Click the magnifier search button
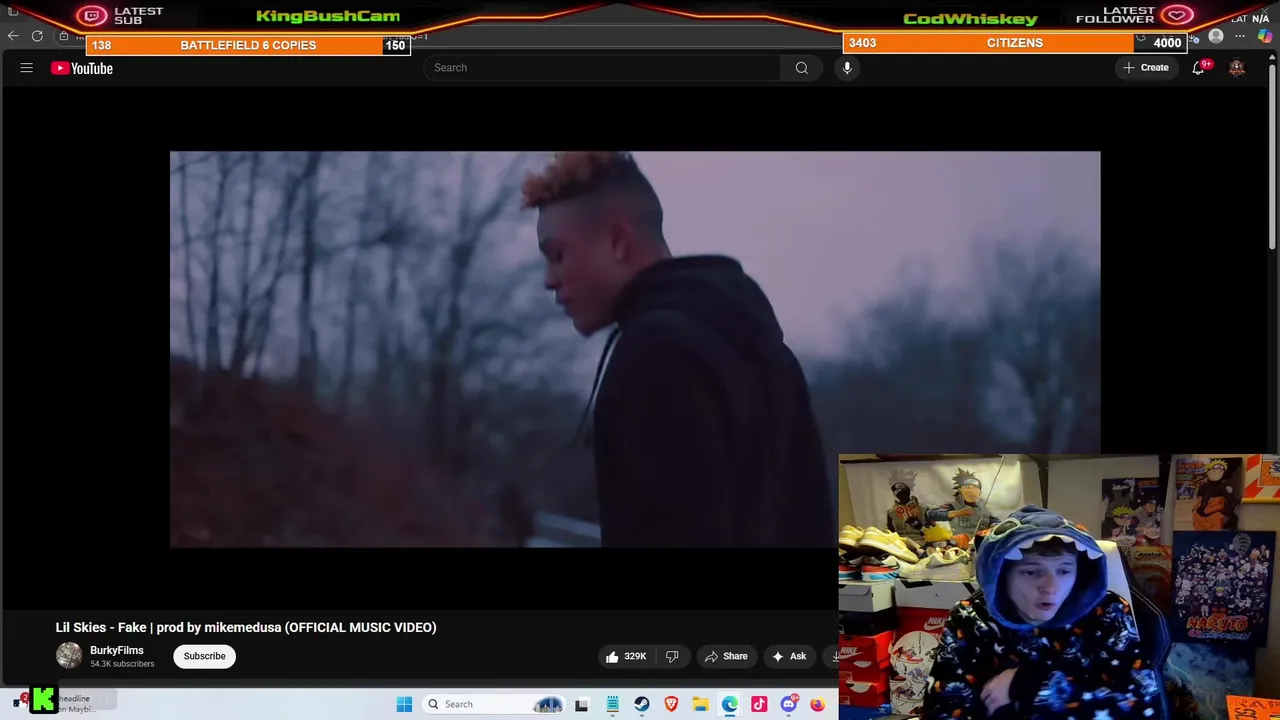 pos(802,68)
